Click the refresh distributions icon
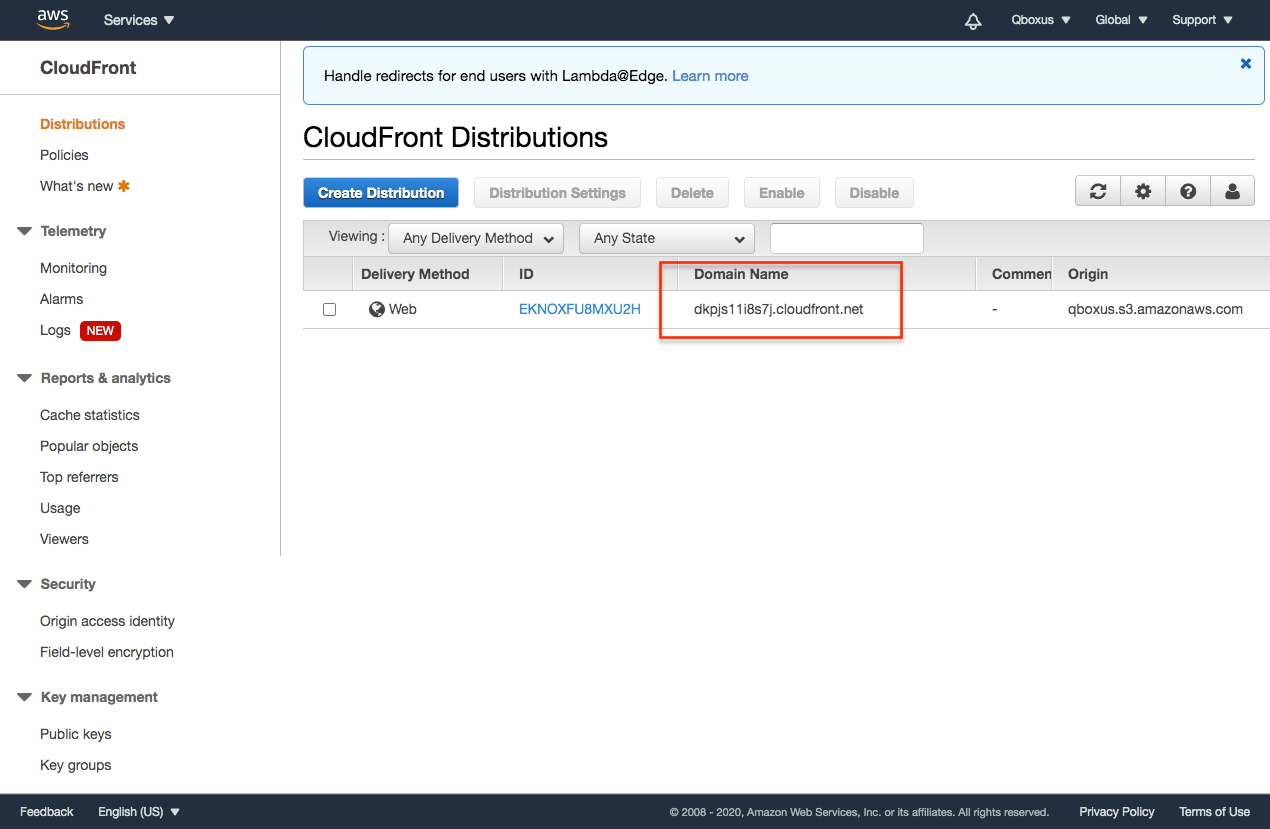This screenshot has width=1270, height=829. click(1098, 192)
